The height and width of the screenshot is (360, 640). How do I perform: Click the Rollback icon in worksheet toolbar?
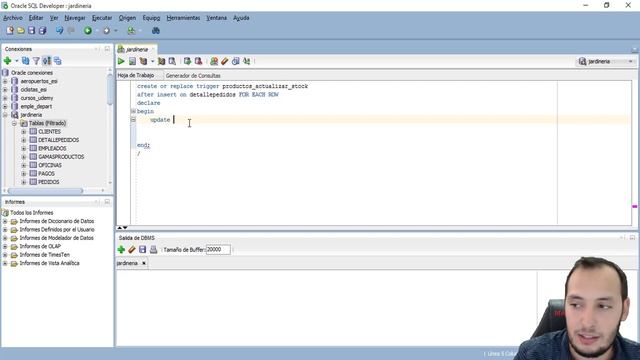click(198, 61)
